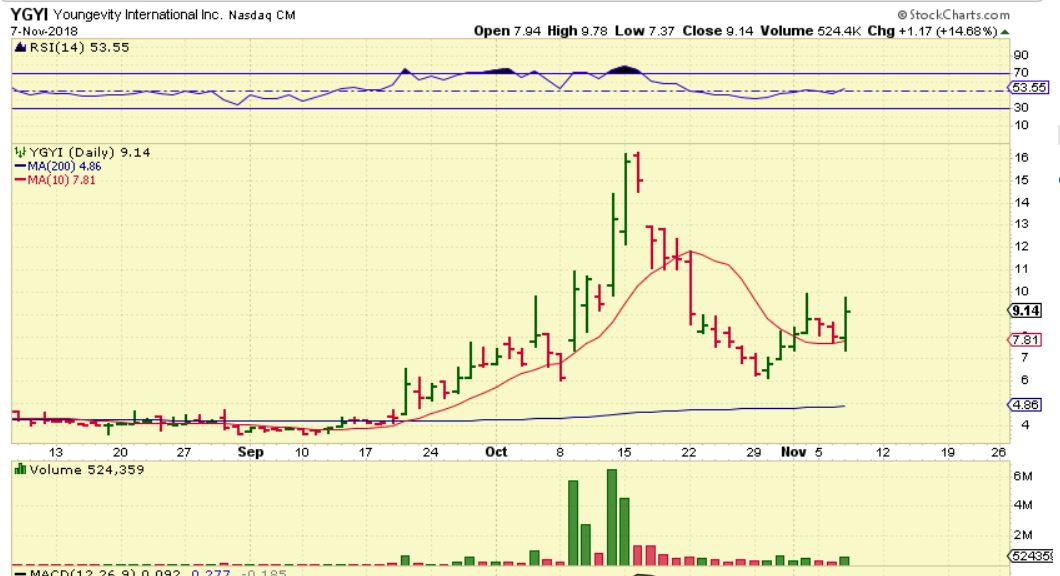This screenshot has height=576, width=1060.
Task: Click the Oct marker on date axis
Action: point(496,452)
